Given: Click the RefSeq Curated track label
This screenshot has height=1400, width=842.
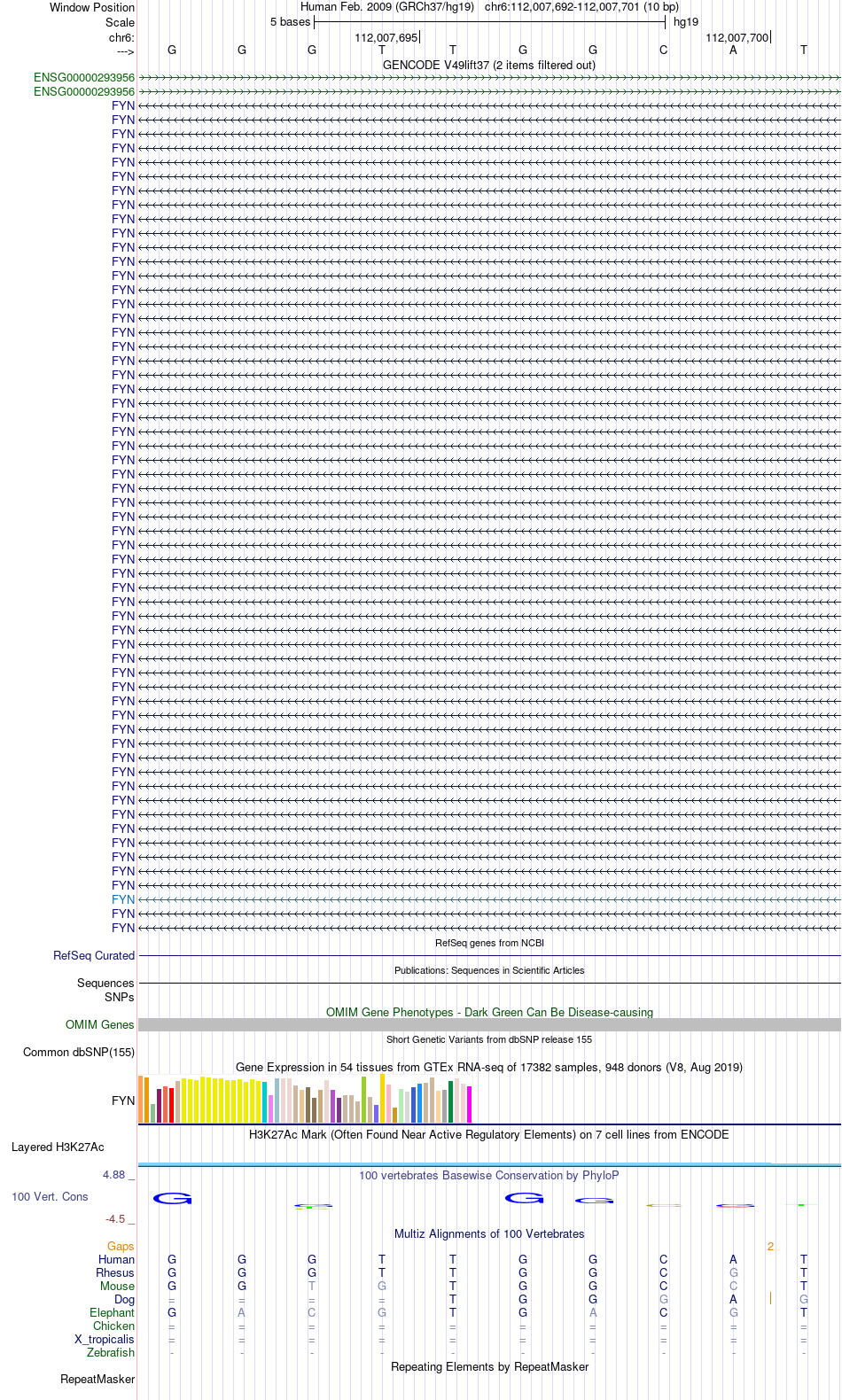Looking at the screenshot, I should pyautogui.click(x=94, y=955).
